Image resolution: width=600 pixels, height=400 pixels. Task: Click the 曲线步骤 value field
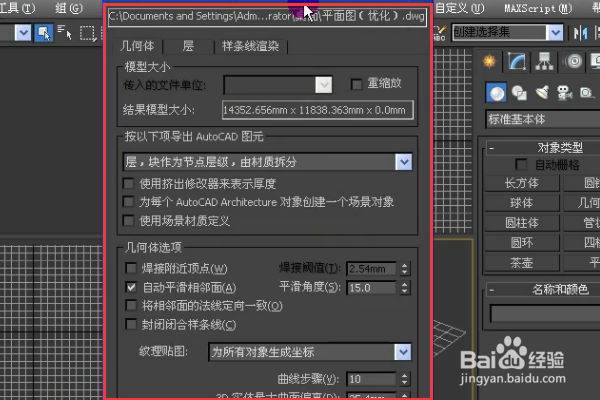click(x=371, y=379)
